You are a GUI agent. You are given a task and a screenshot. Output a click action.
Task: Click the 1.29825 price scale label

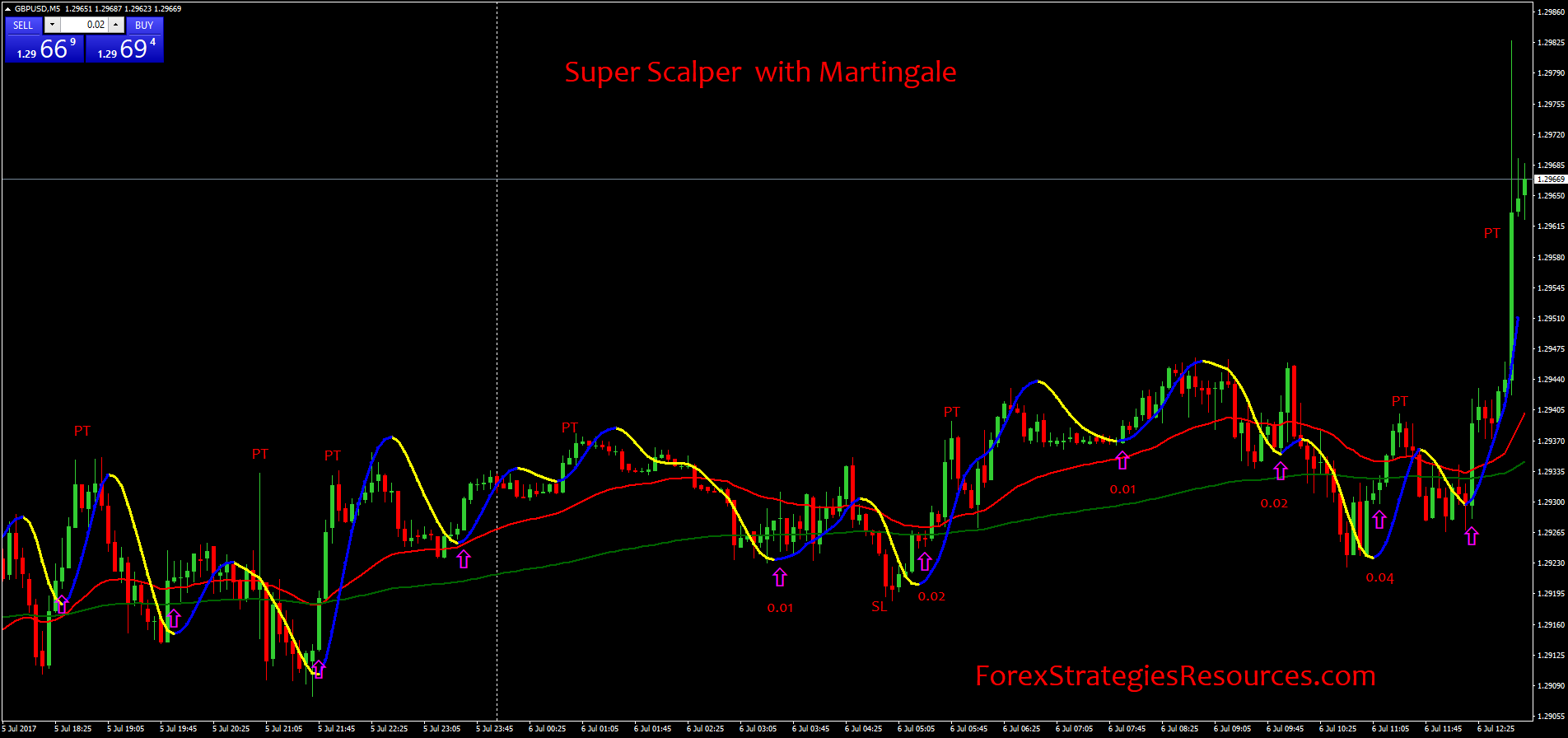tap(1551, 43)
